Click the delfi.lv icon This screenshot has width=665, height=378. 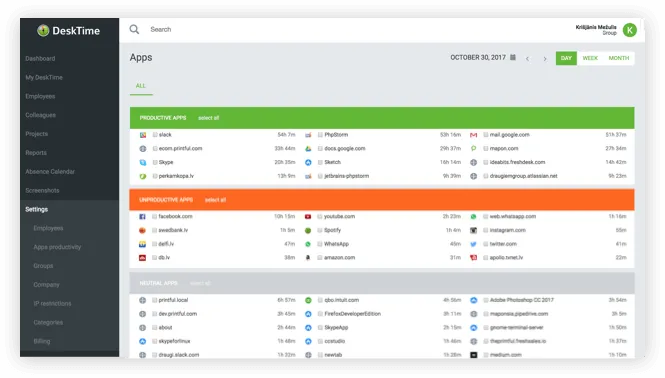tap(142, 244)
